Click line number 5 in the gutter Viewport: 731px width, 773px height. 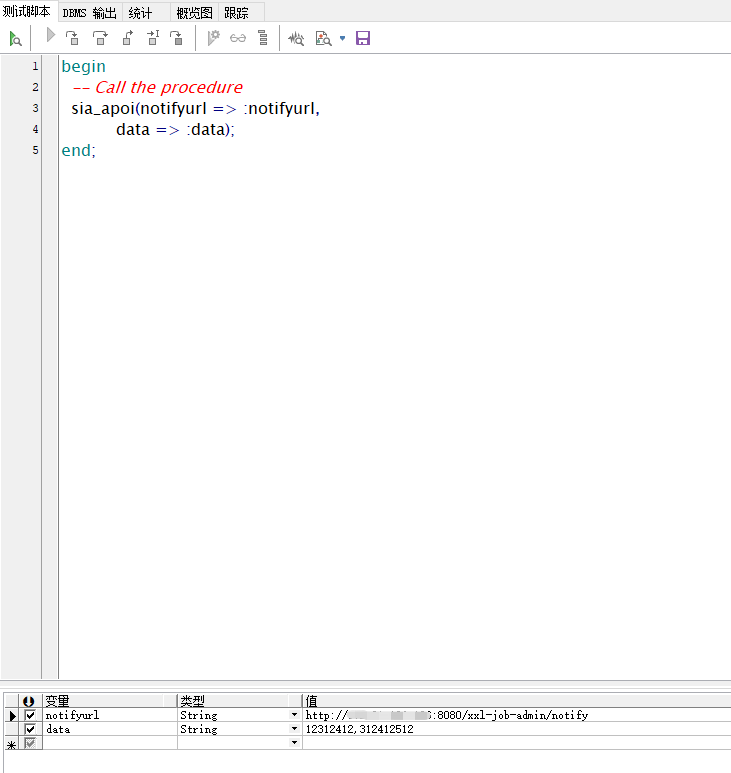point(35,150)
